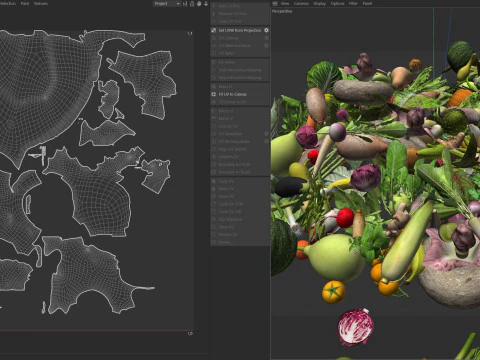Open the viewport hamburger menu icon
The width and height of the screenshot is (480, 360).
pos(275,3)
